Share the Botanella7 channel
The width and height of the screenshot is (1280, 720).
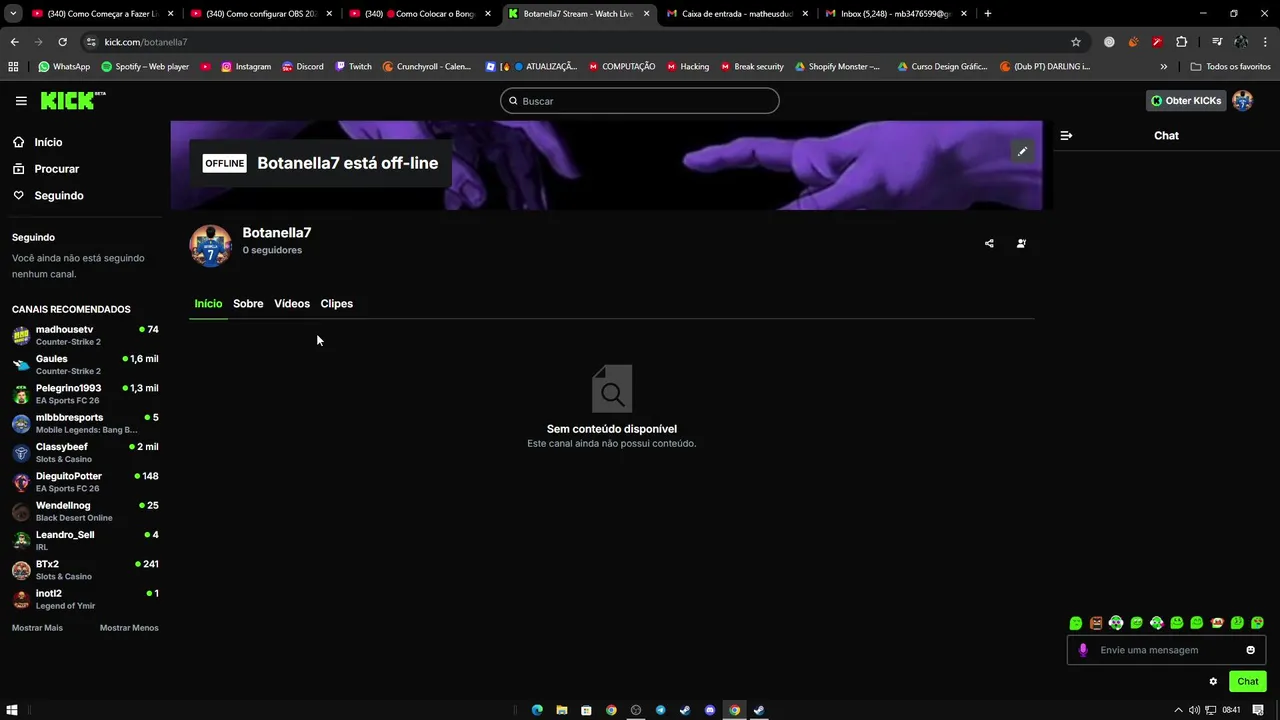[989, 243]
